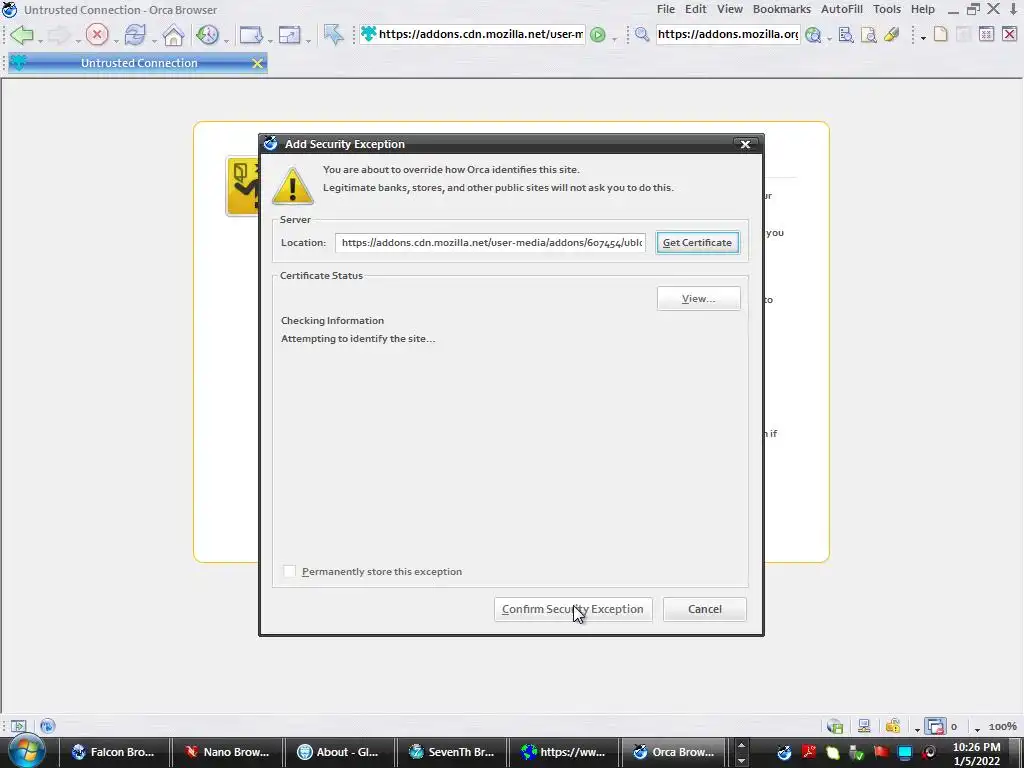The image size is (1024, 768).
Task: Click the document search magnifier icon
Action: pyautogui.click(x=869, y=35)
